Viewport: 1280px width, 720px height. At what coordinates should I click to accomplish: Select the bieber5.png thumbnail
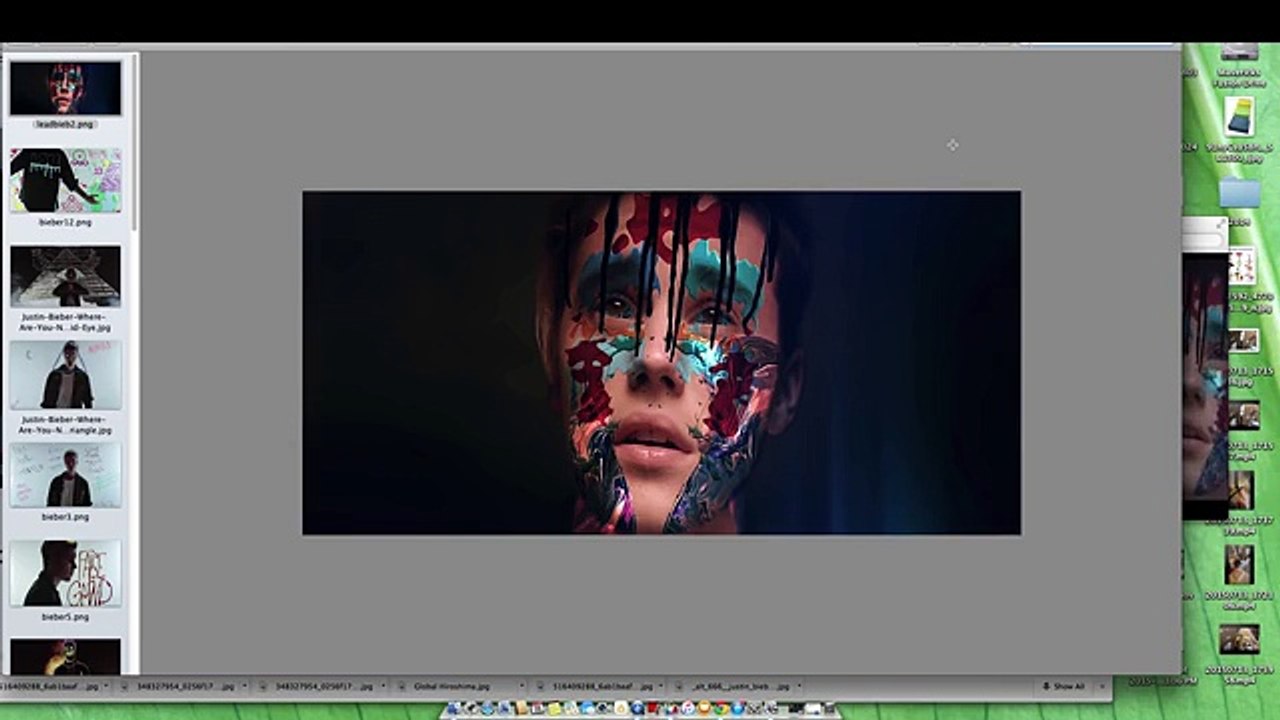65,573
